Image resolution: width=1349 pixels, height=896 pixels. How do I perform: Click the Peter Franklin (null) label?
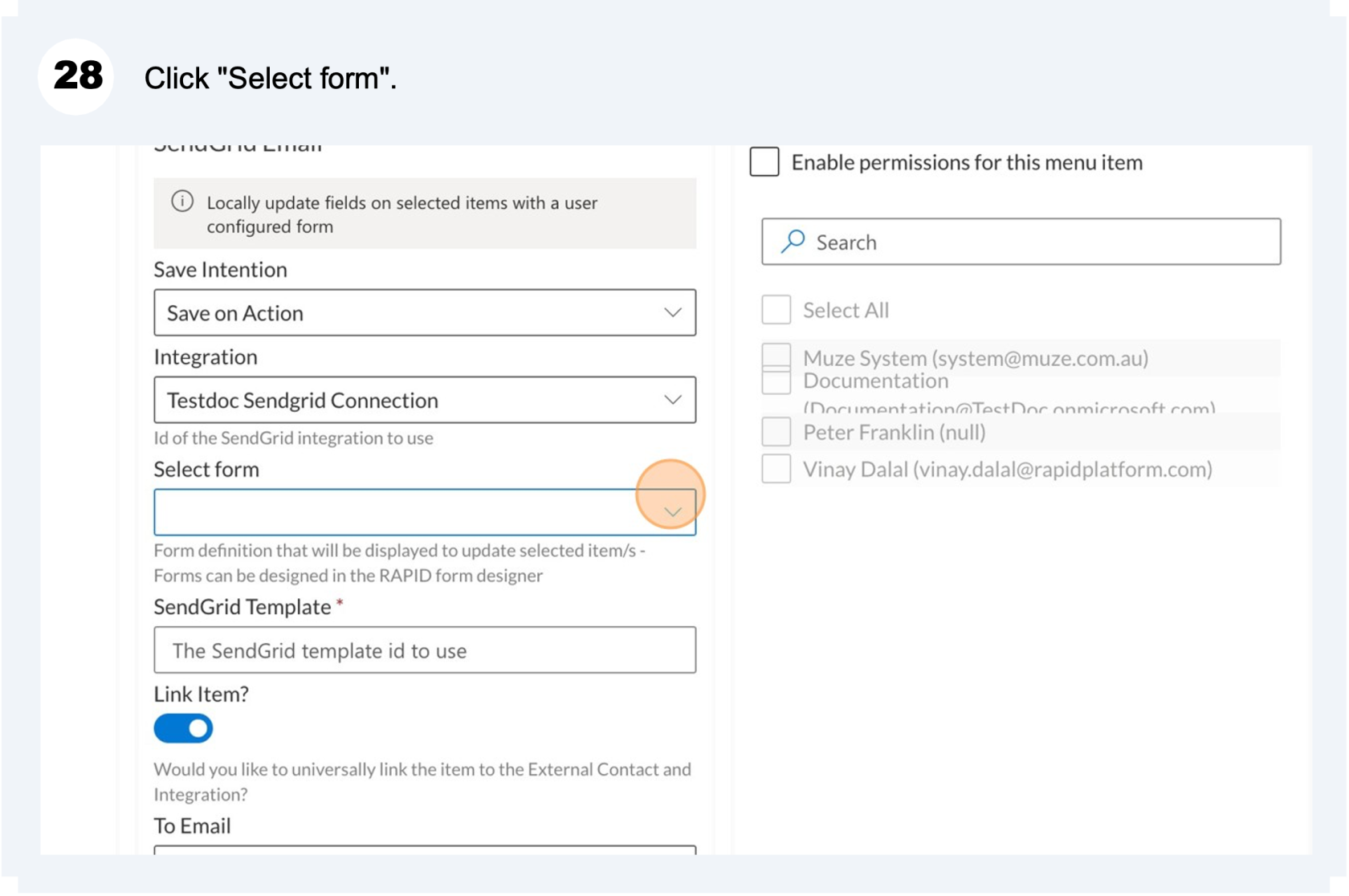pos(895,432)
